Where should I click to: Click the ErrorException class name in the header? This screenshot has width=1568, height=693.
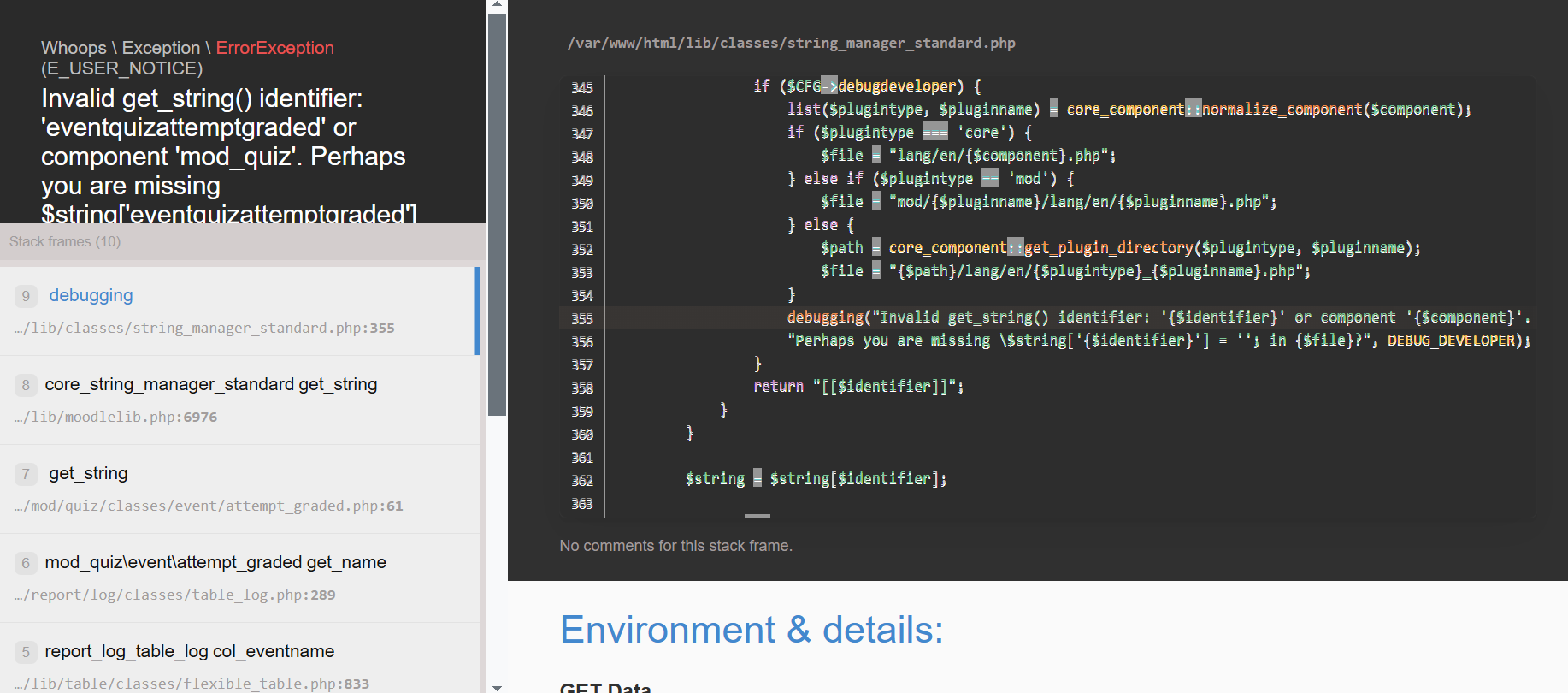(x=274, y=48)
